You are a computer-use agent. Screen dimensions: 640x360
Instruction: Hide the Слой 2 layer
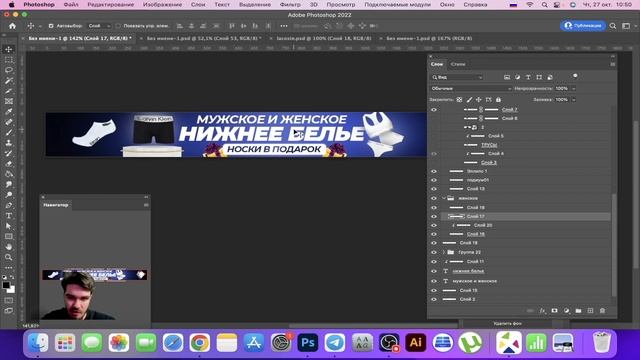pyautogui.click(x=433, y=299)
